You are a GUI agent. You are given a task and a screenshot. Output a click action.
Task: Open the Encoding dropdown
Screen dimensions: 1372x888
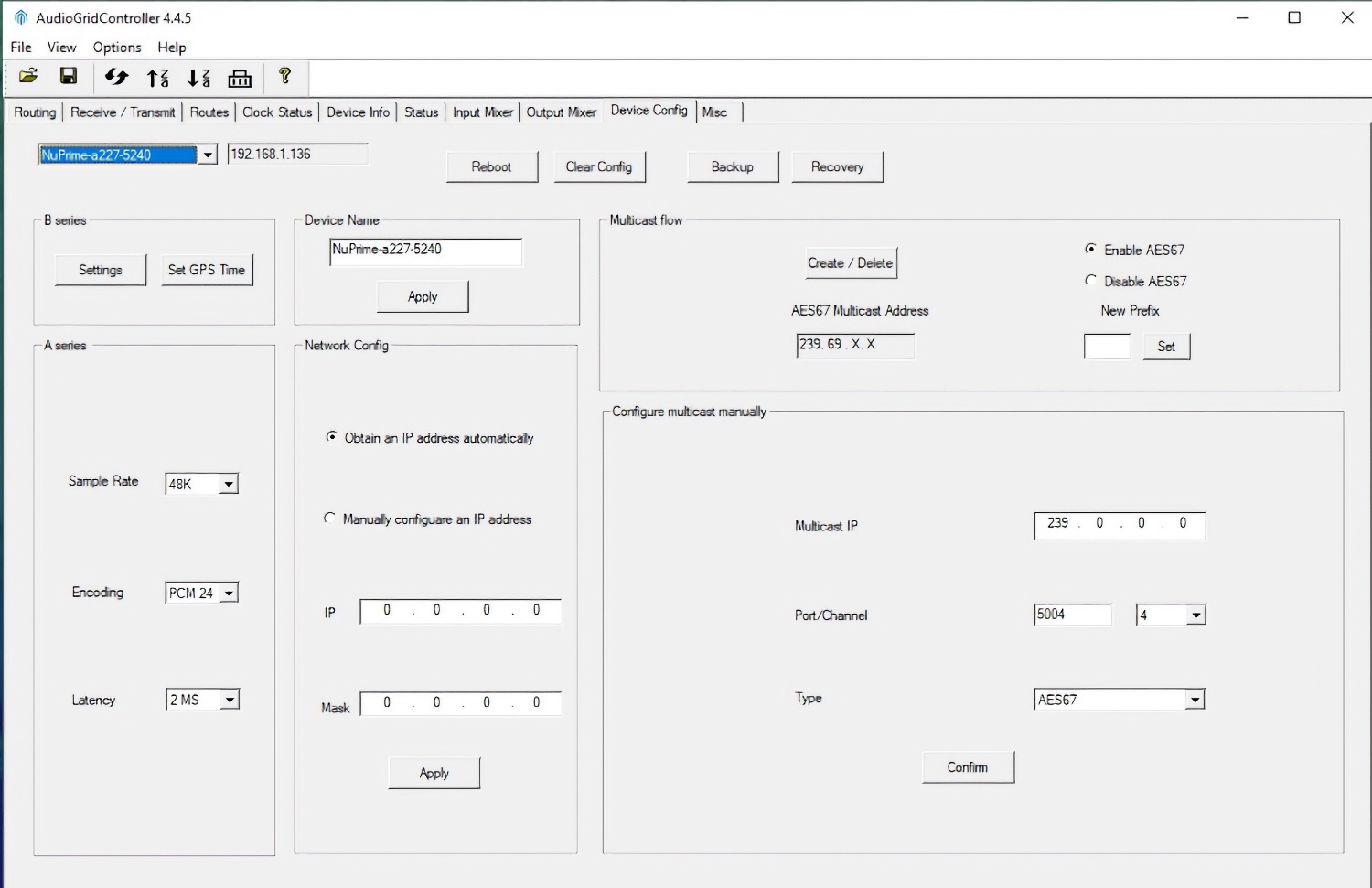click(229, 594)
